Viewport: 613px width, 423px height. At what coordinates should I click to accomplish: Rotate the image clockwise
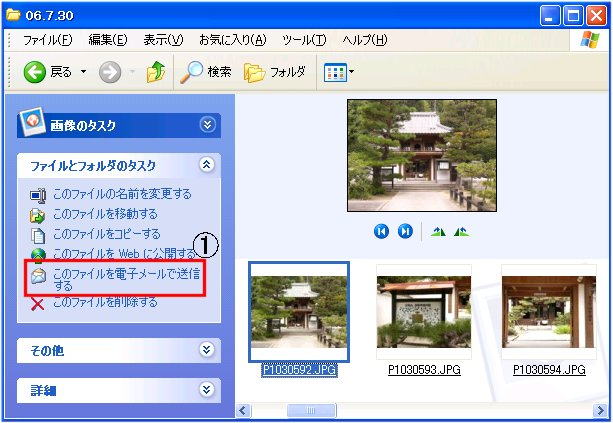pyautogui.click(x=438, y=231)
